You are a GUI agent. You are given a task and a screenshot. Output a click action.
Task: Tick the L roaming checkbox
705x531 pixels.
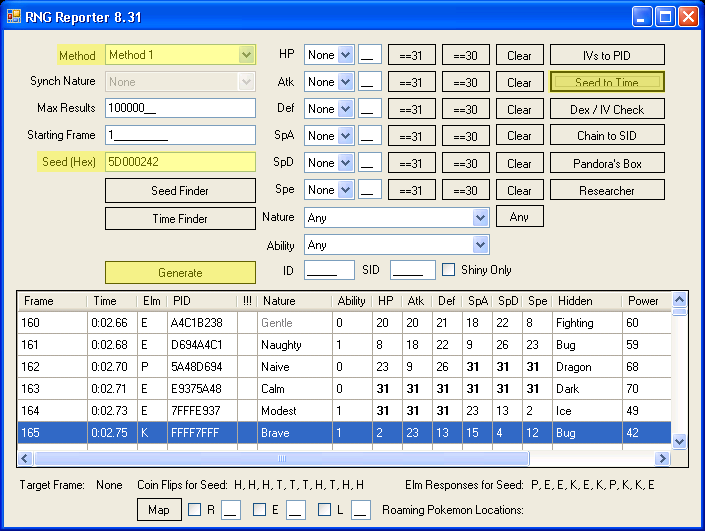[325, 510]
